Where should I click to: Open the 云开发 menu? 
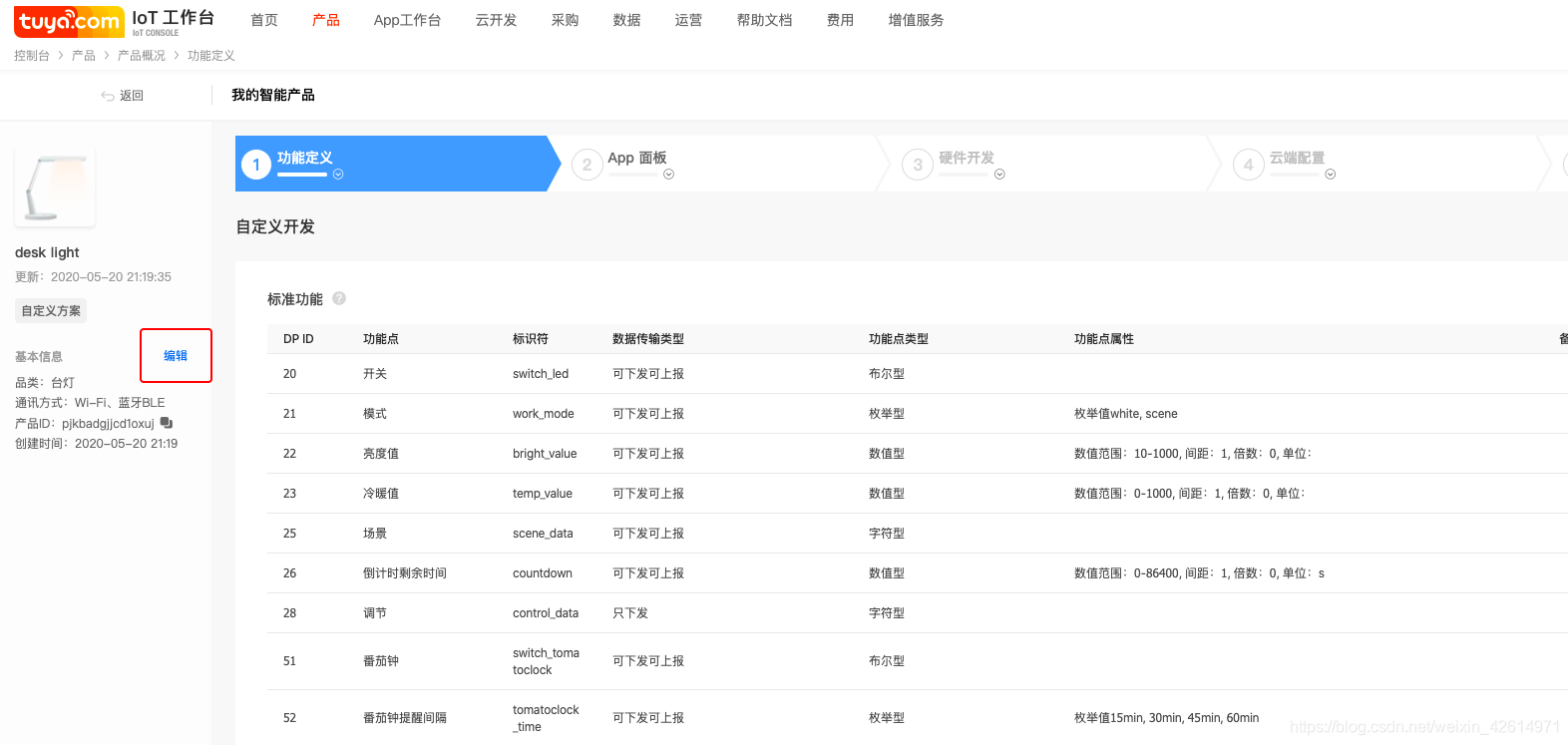(x=496, y=20)
